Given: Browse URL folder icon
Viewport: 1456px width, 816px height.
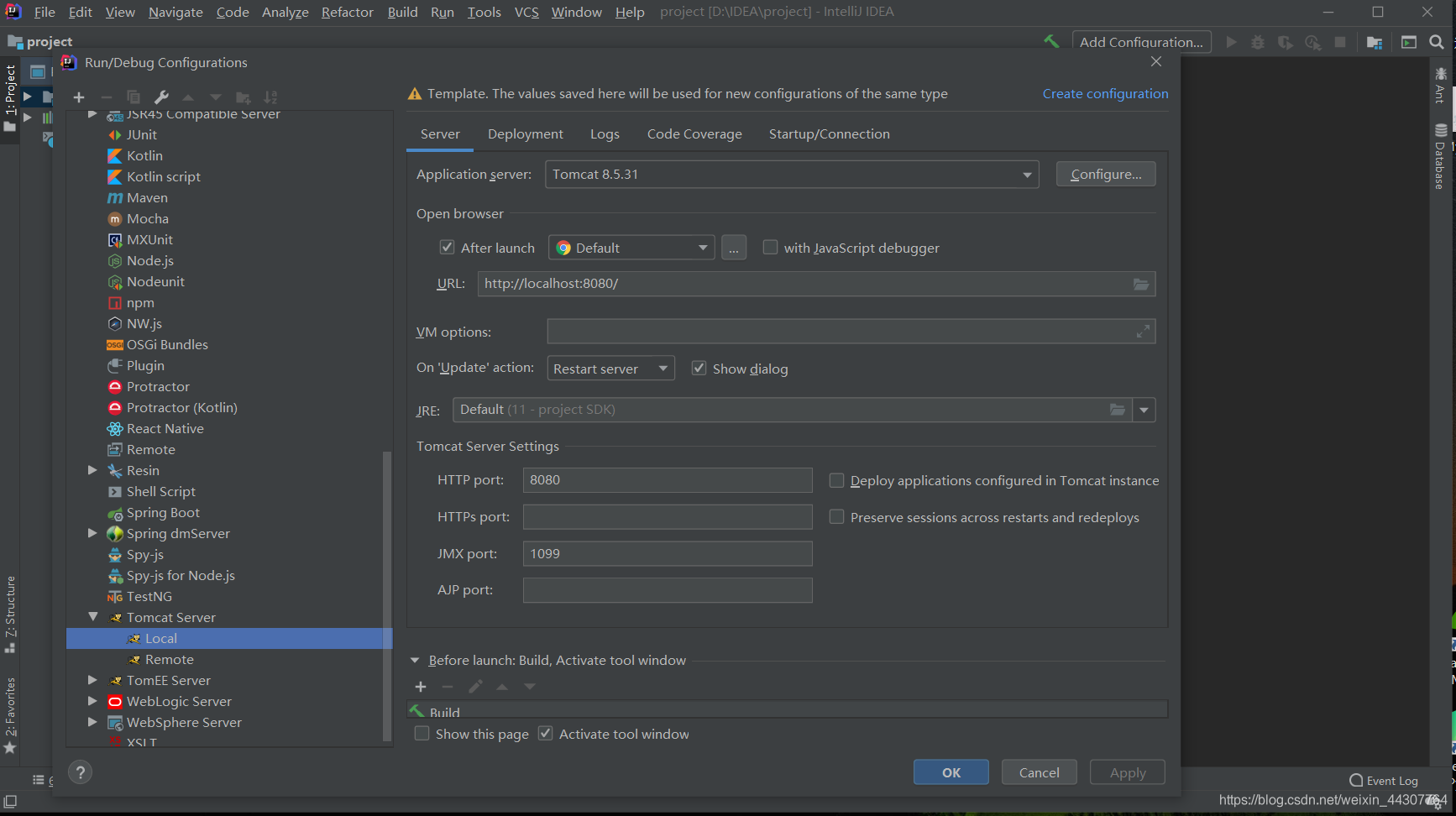Looking at the screenshot, I should point(1141,284).
